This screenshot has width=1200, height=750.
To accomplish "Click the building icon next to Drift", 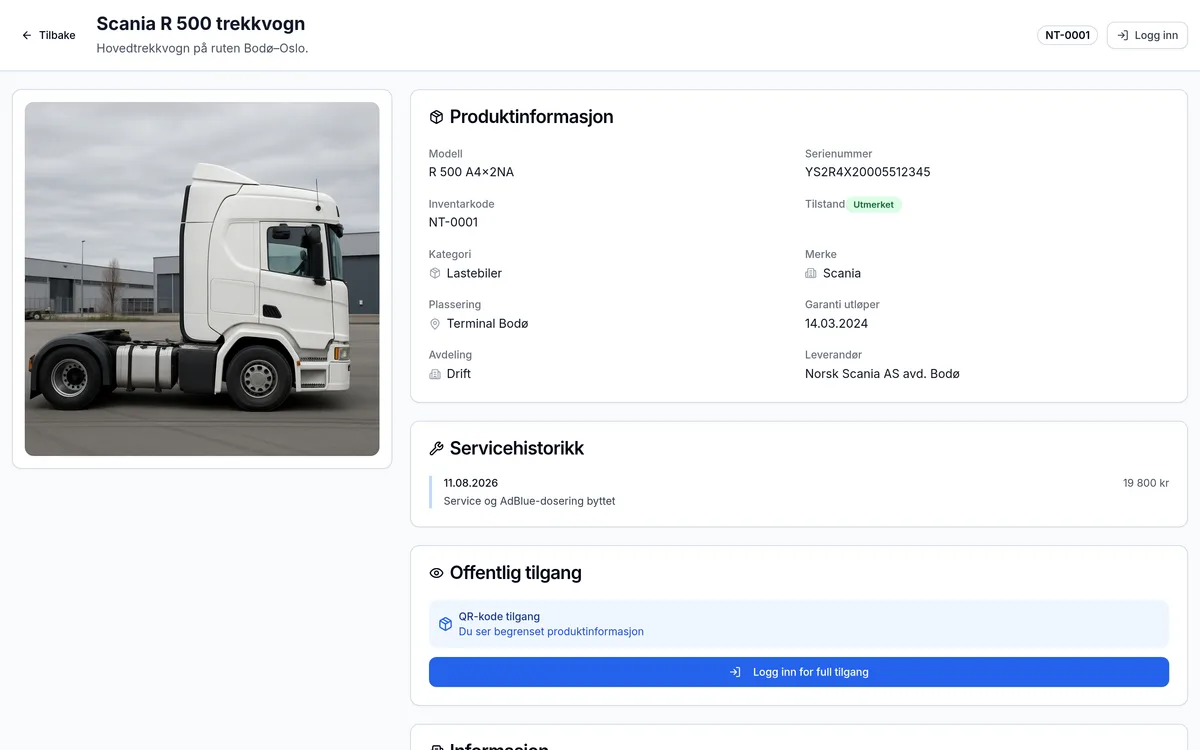I will tap(435, 374).
